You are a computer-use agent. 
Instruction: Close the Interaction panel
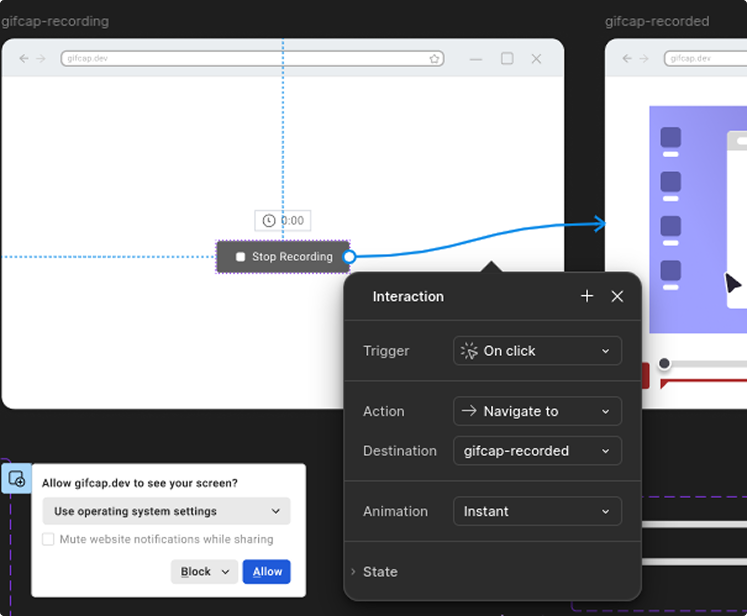(617, 296)
